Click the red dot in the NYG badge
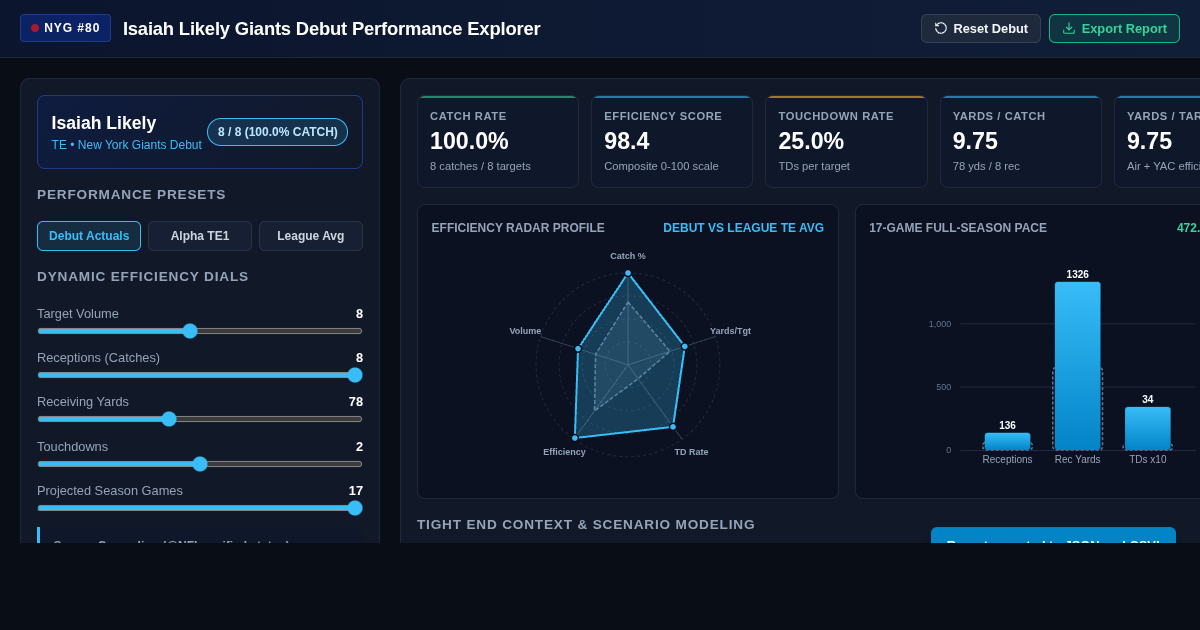This screenshot has width=1200, height=630. tap(35, 28)
